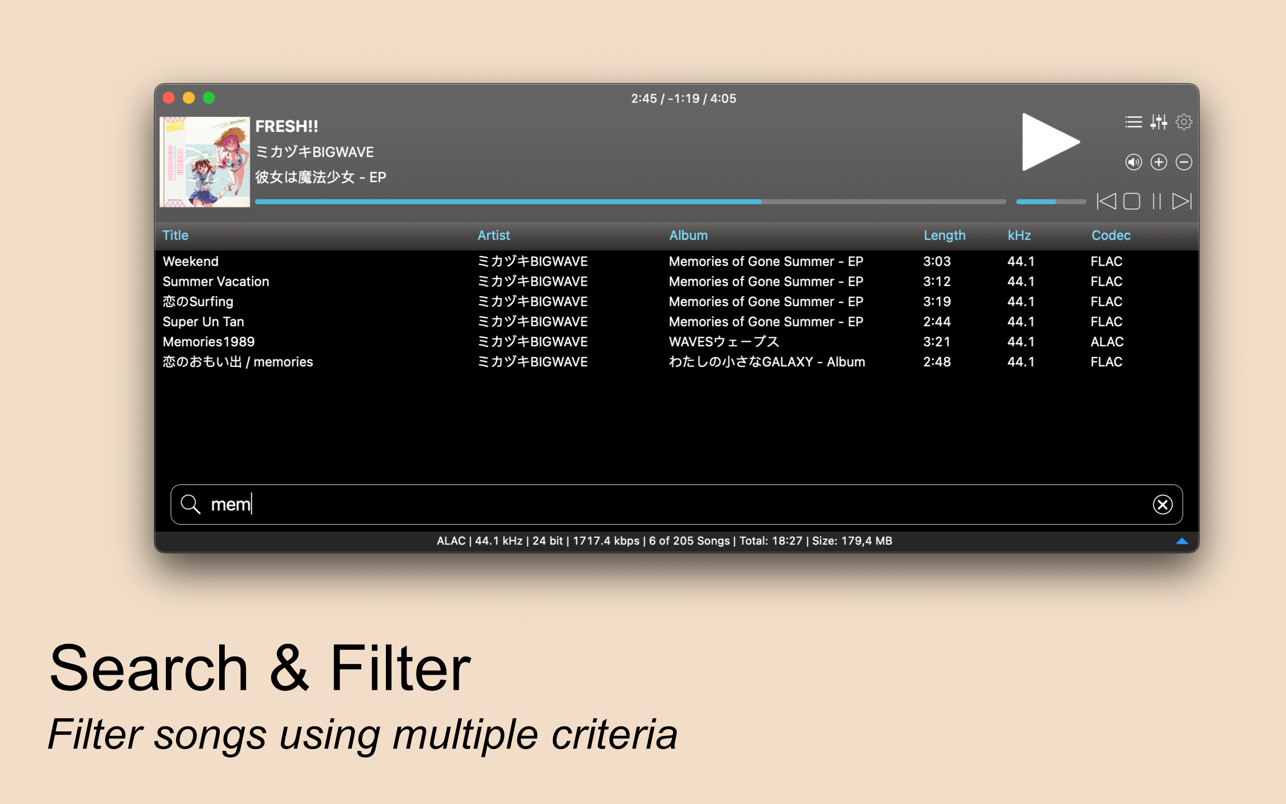The width and height of the screenshot is (1286, 804).
Task: Sort songs by Codec column header
Action: (x=1110, y=235)
